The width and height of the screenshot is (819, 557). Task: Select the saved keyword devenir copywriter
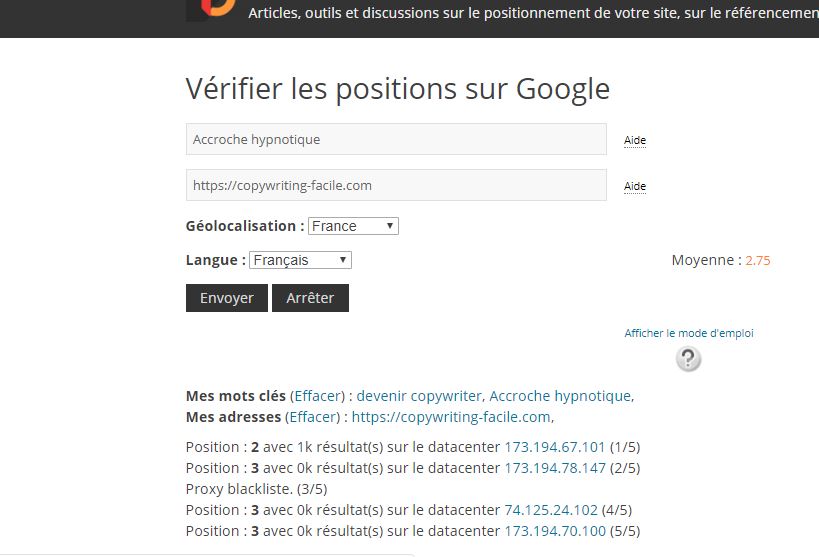[419, 396]
